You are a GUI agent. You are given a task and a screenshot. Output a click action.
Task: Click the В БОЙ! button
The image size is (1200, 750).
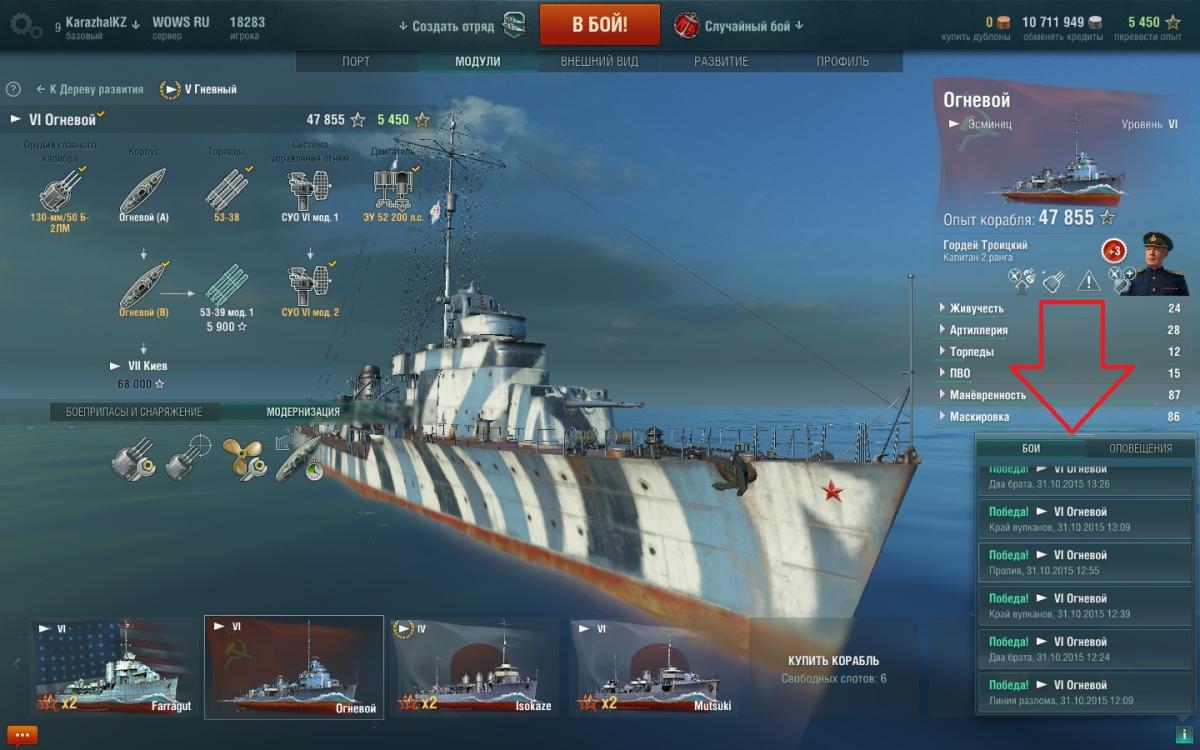coord(600,25)
